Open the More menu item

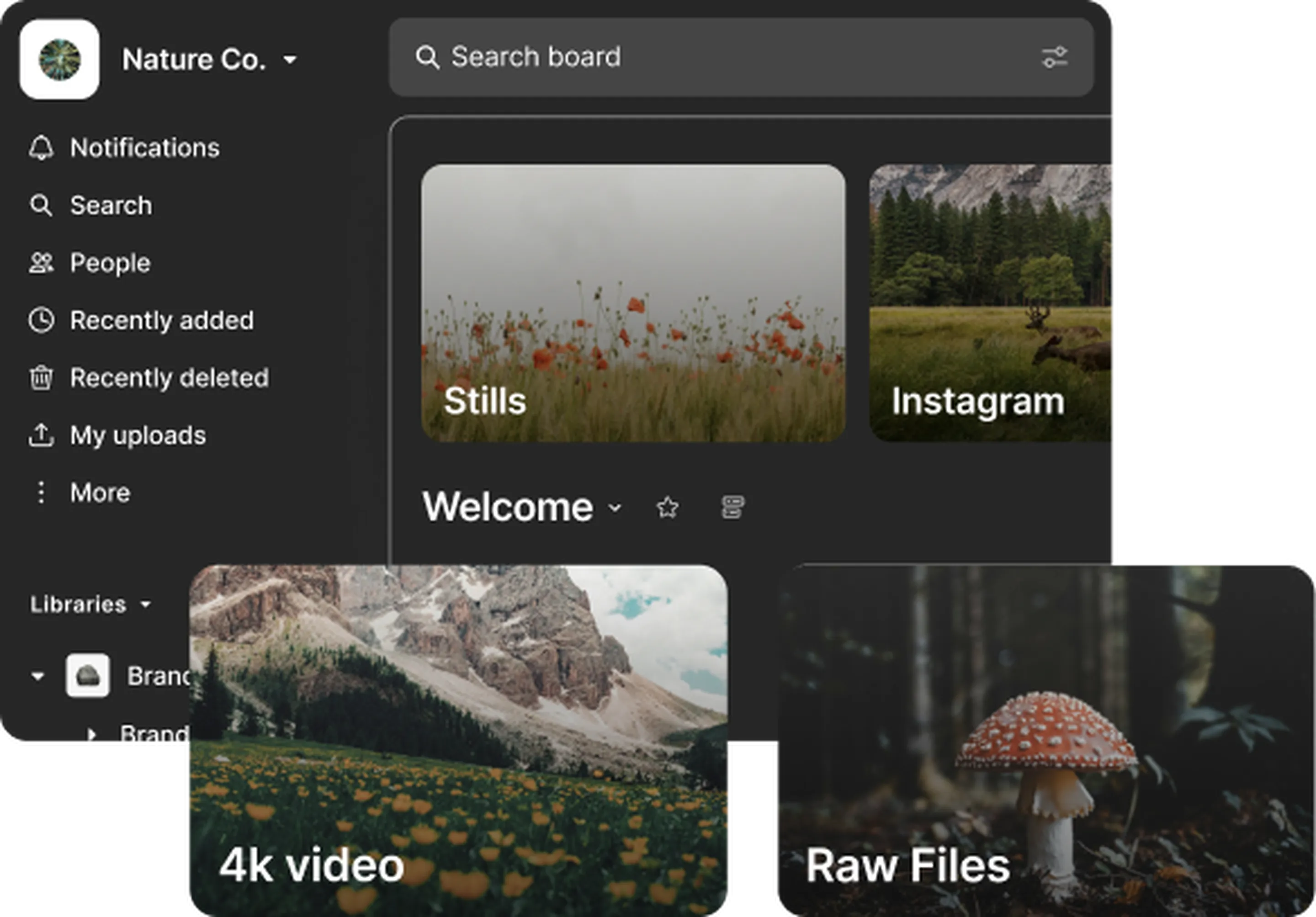100,493
